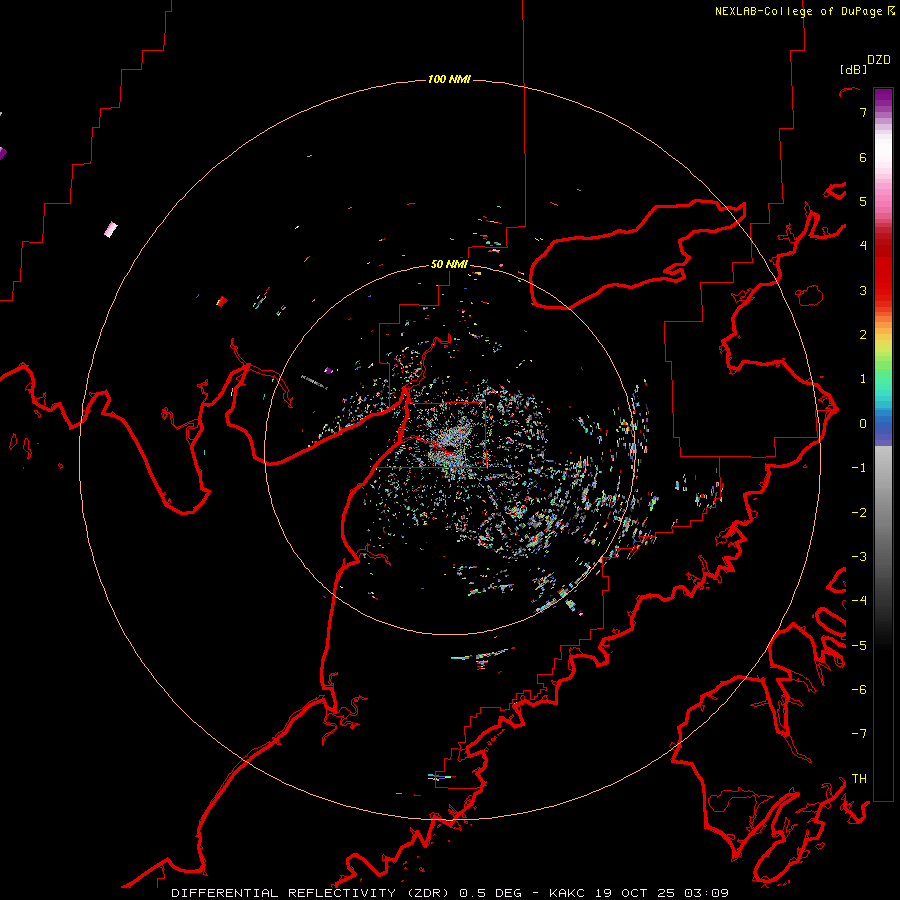Click the 4 tick label on color scale

[x=863, y=246]
